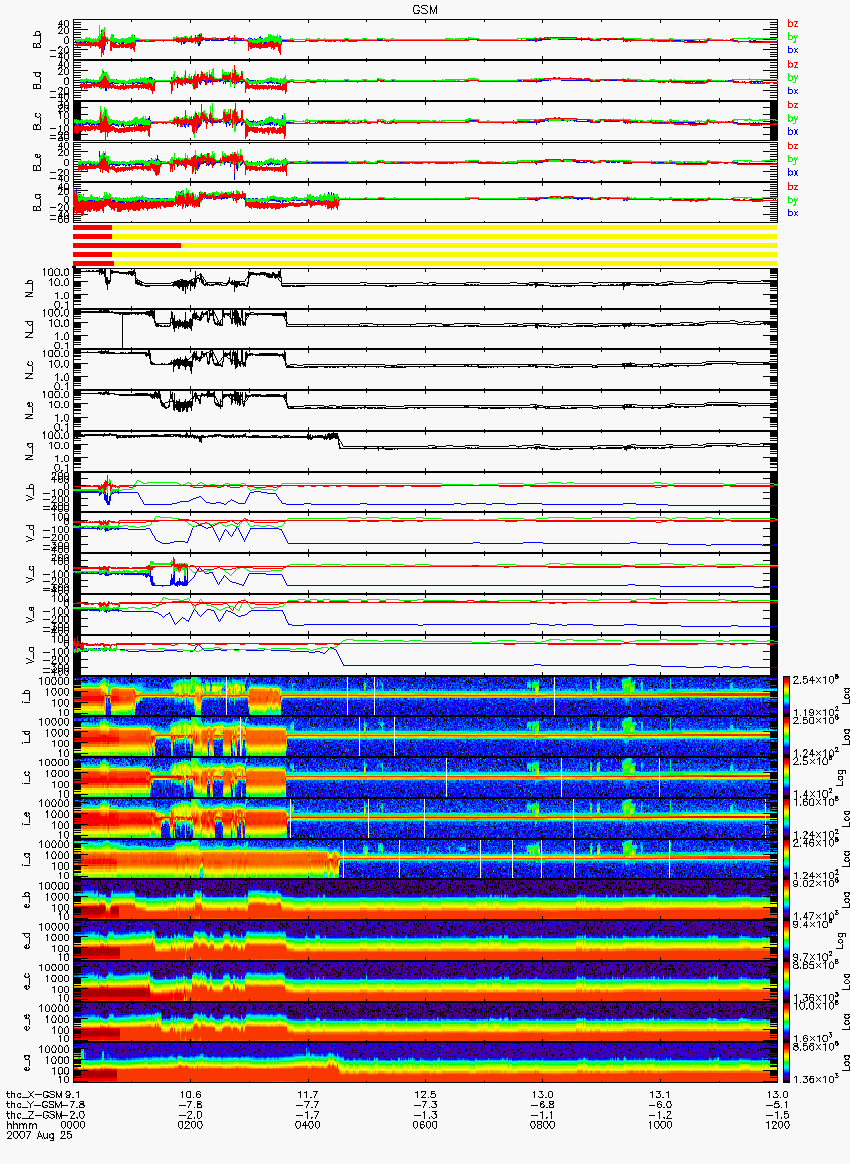
Task: Click the Y-GSM value -5.1
Action: [x=777, y=1105]
